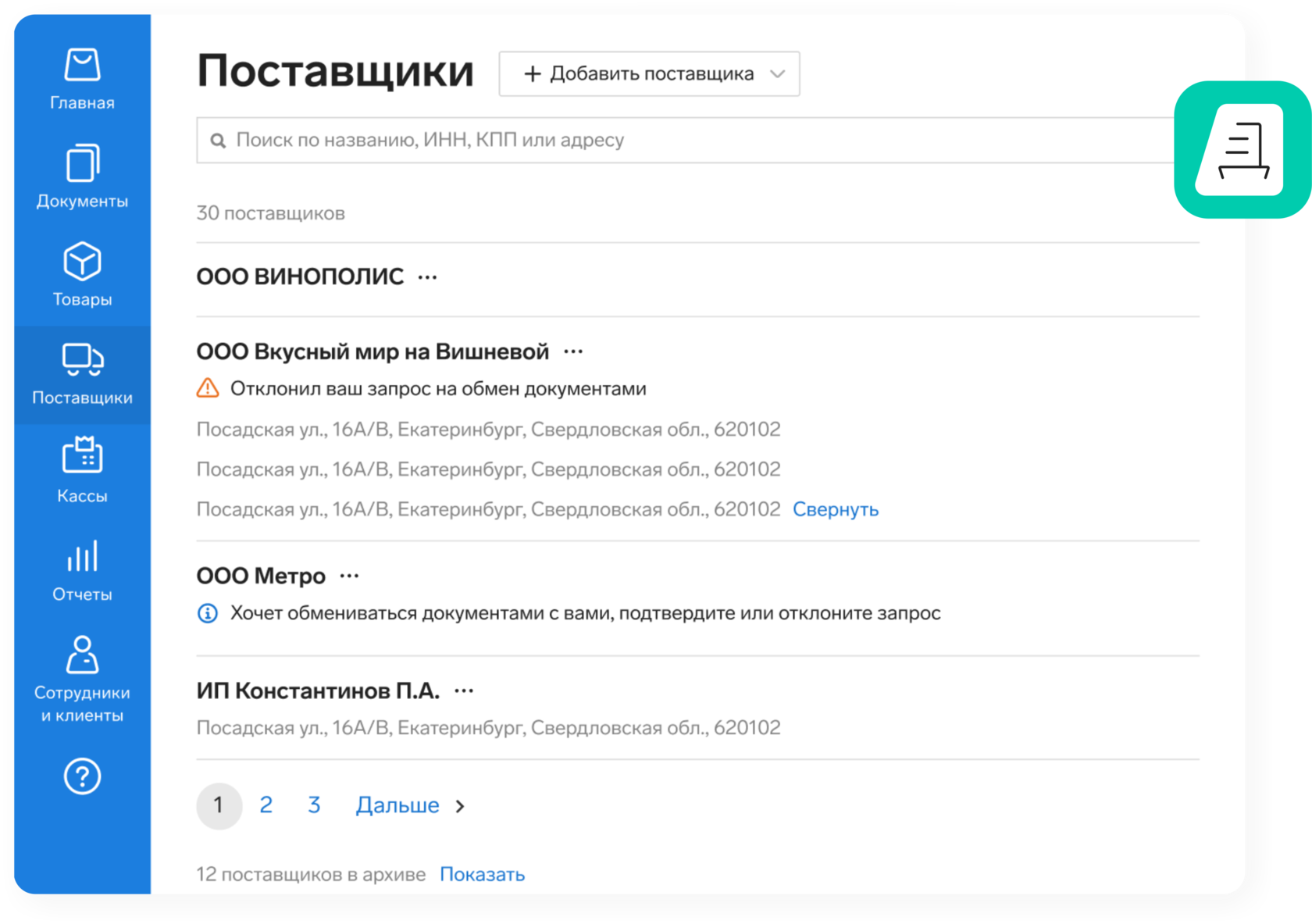Image resolution: width=1312 pixels, height=924 pixels.
Task: Click the Документы sidebar label
Action: click(x=82, y=202)
